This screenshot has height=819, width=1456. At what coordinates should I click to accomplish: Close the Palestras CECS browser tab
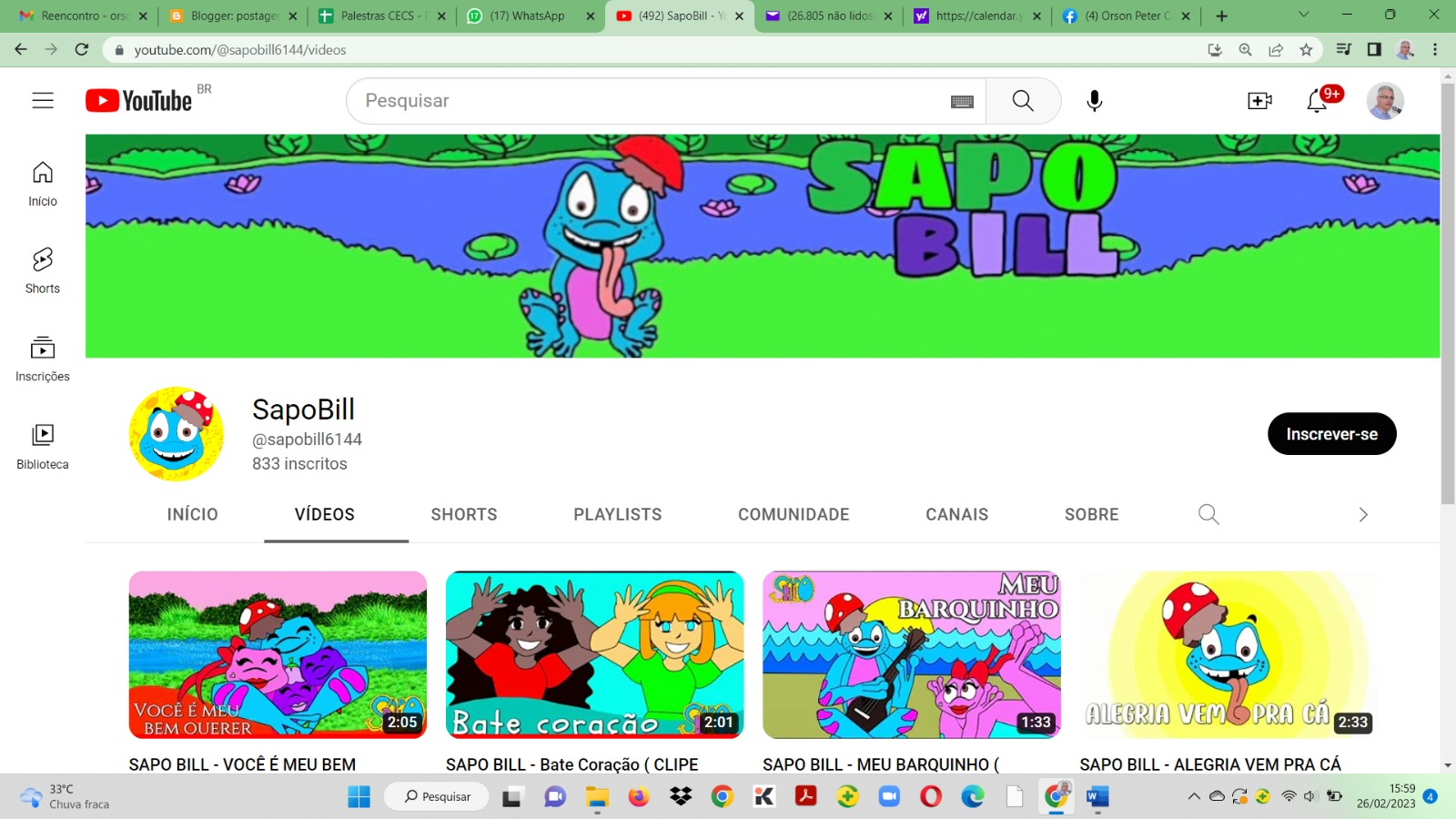point(441,16)
